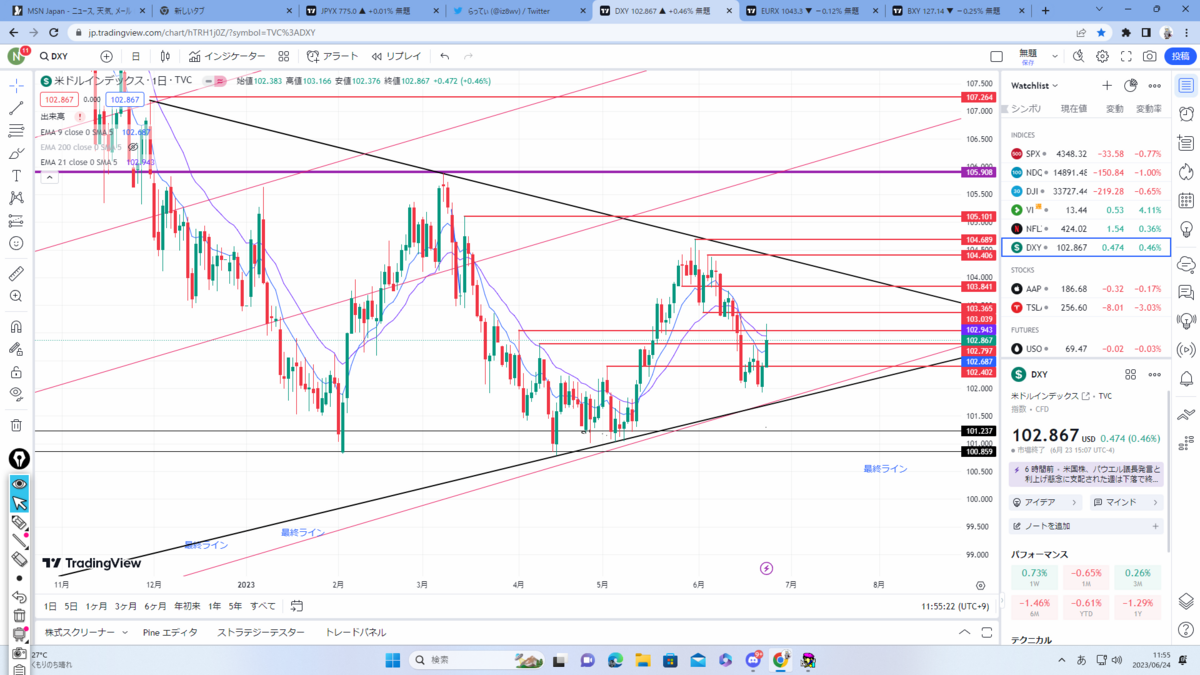Select the crosshair cursor tool

pos(17,85)
